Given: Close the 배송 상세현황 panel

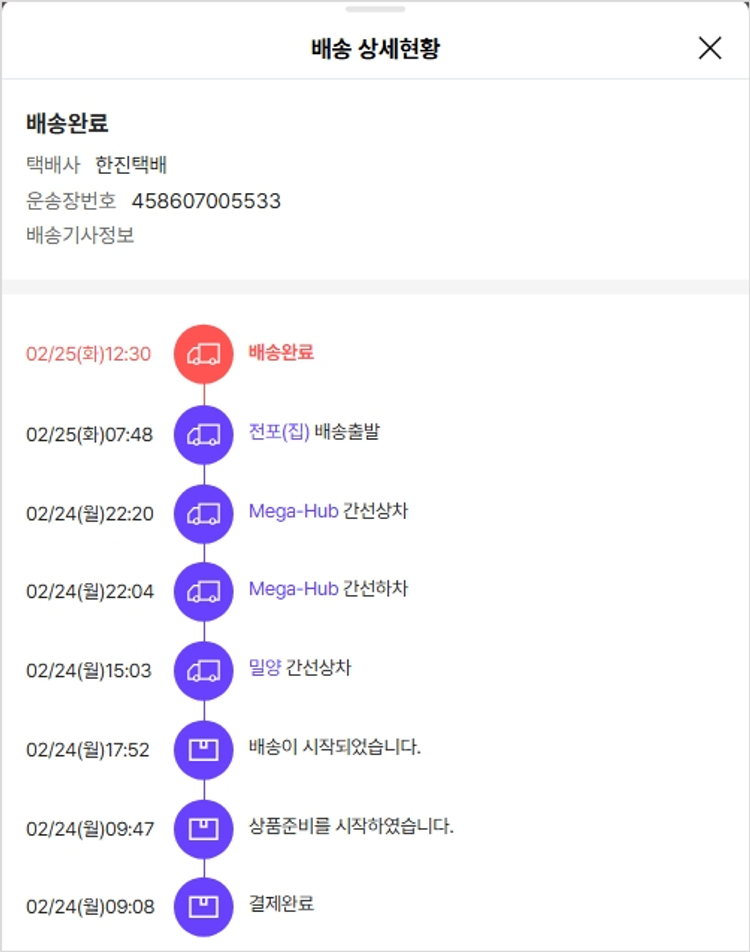Looking at the screenshot, I should pos(710,48).
